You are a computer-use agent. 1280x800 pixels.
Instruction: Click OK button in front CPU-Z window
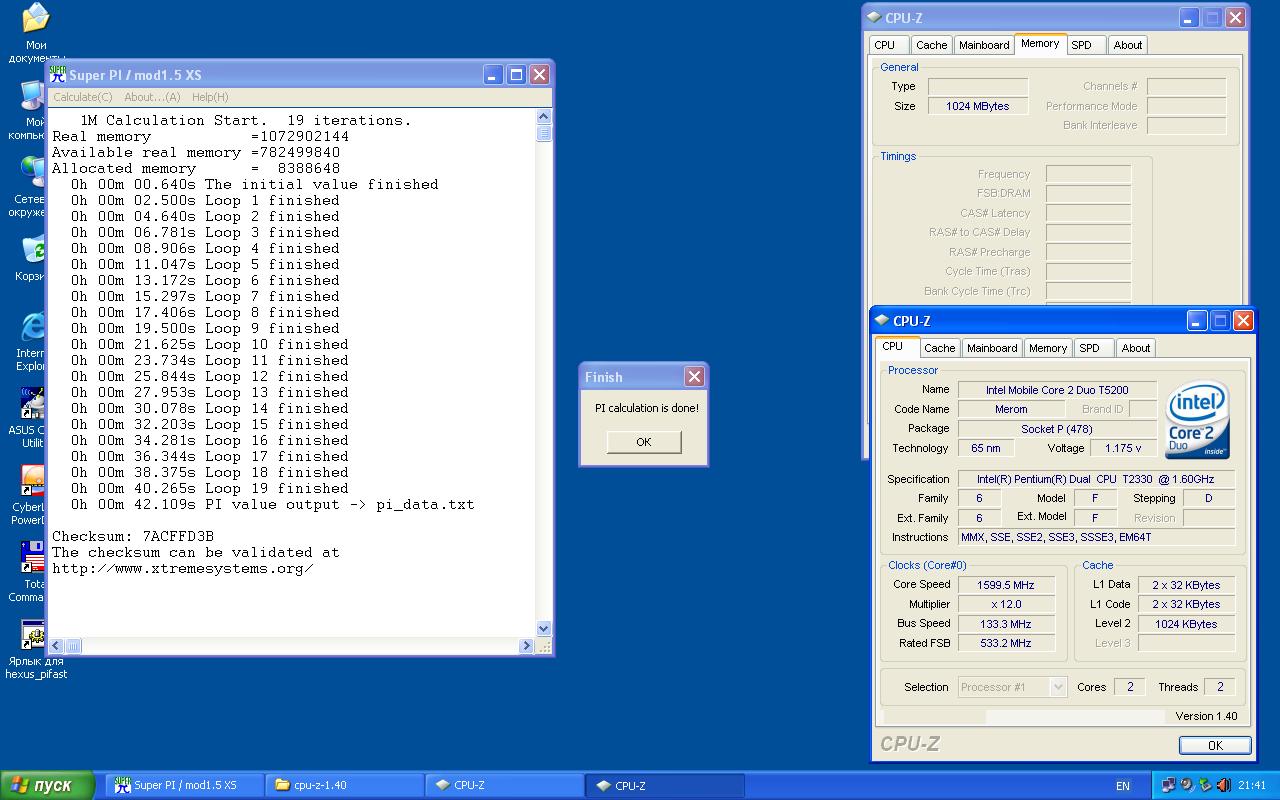(1215, 745)
